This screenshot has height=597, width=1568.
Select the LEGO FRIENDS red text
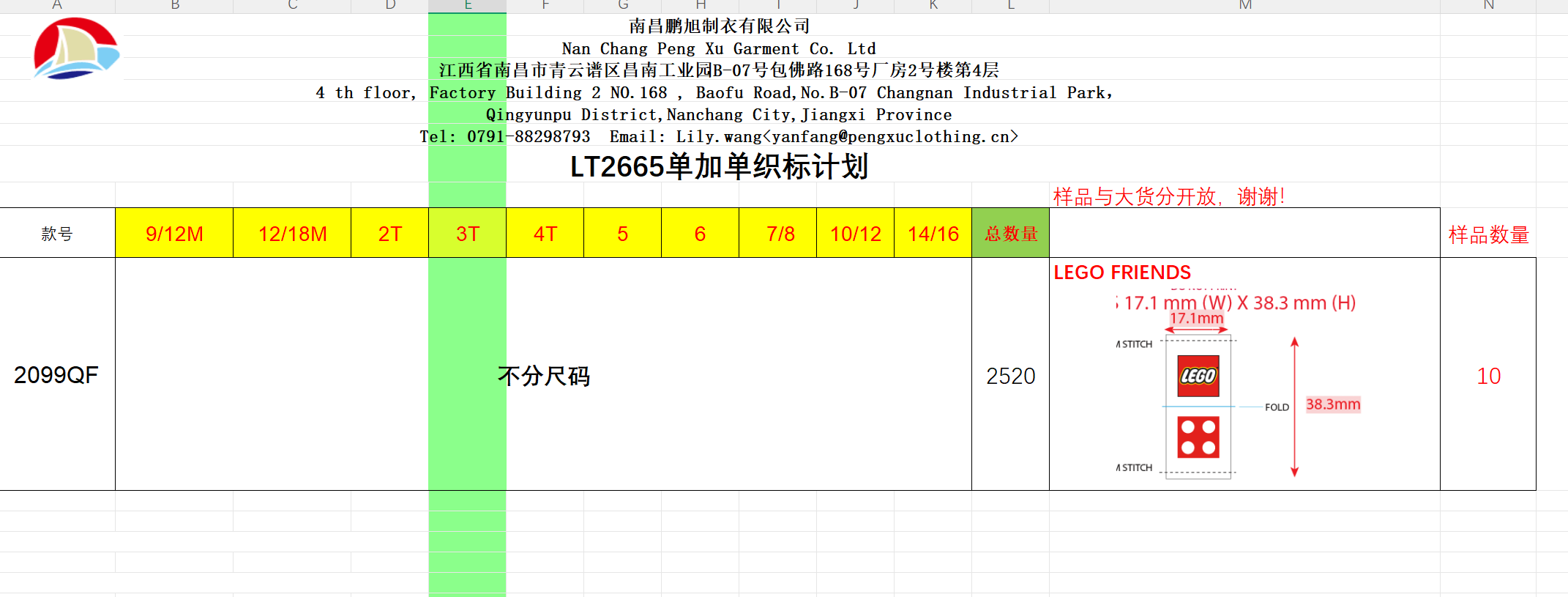tap(1121, 272)
